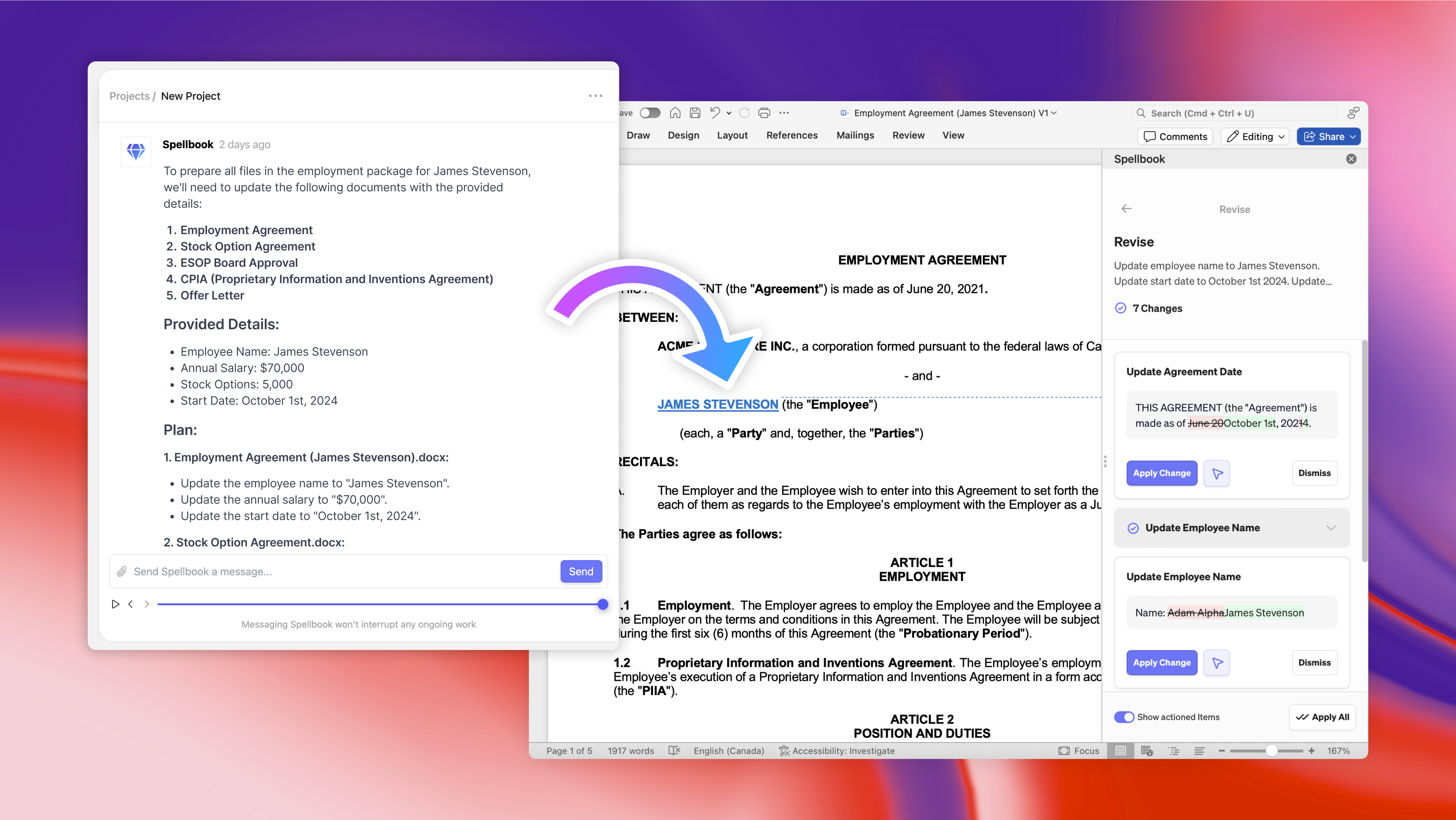Locate change icon under Update Agreement Date

coord(1217,473)
